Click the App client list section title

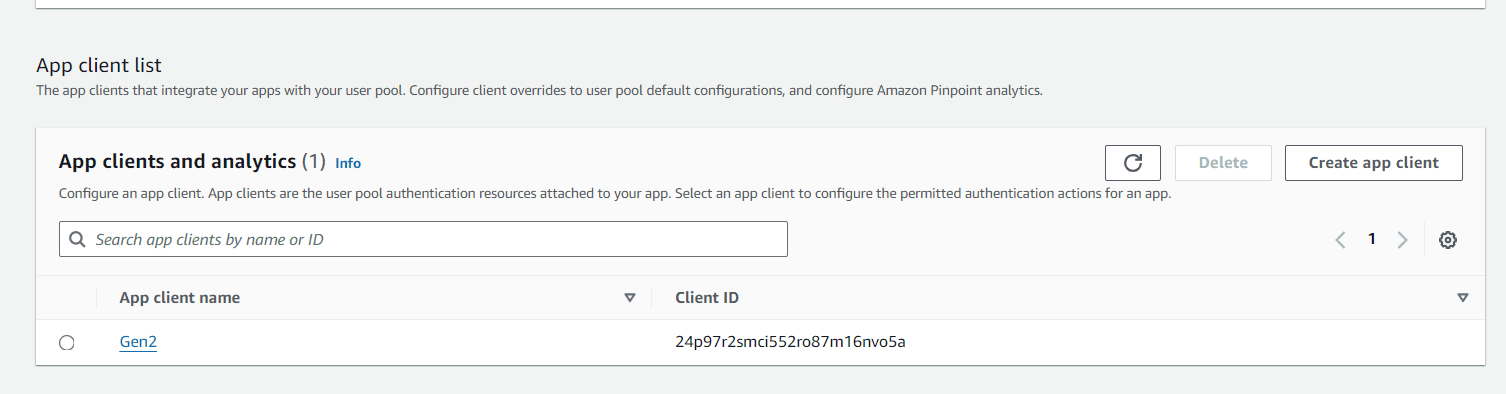pyautogui.click(x=99, y=65)
